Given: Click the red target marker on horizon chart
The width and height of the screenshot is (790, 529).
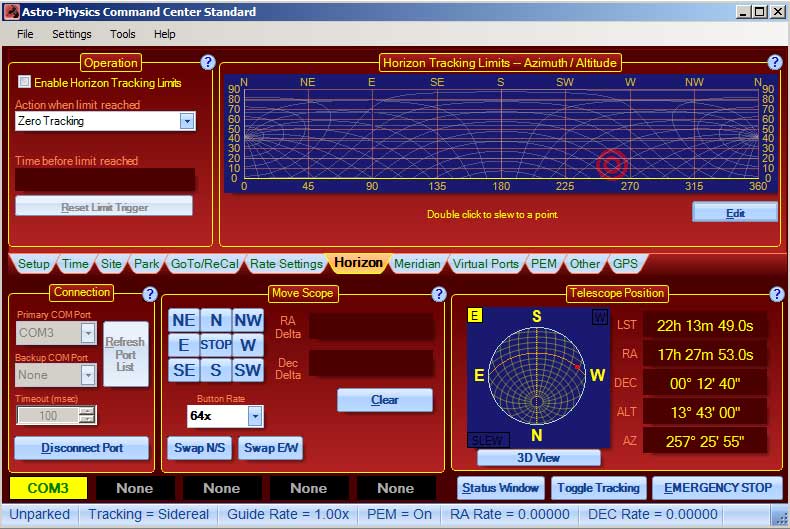Looking at the screenshot, I should click(612, 164).
